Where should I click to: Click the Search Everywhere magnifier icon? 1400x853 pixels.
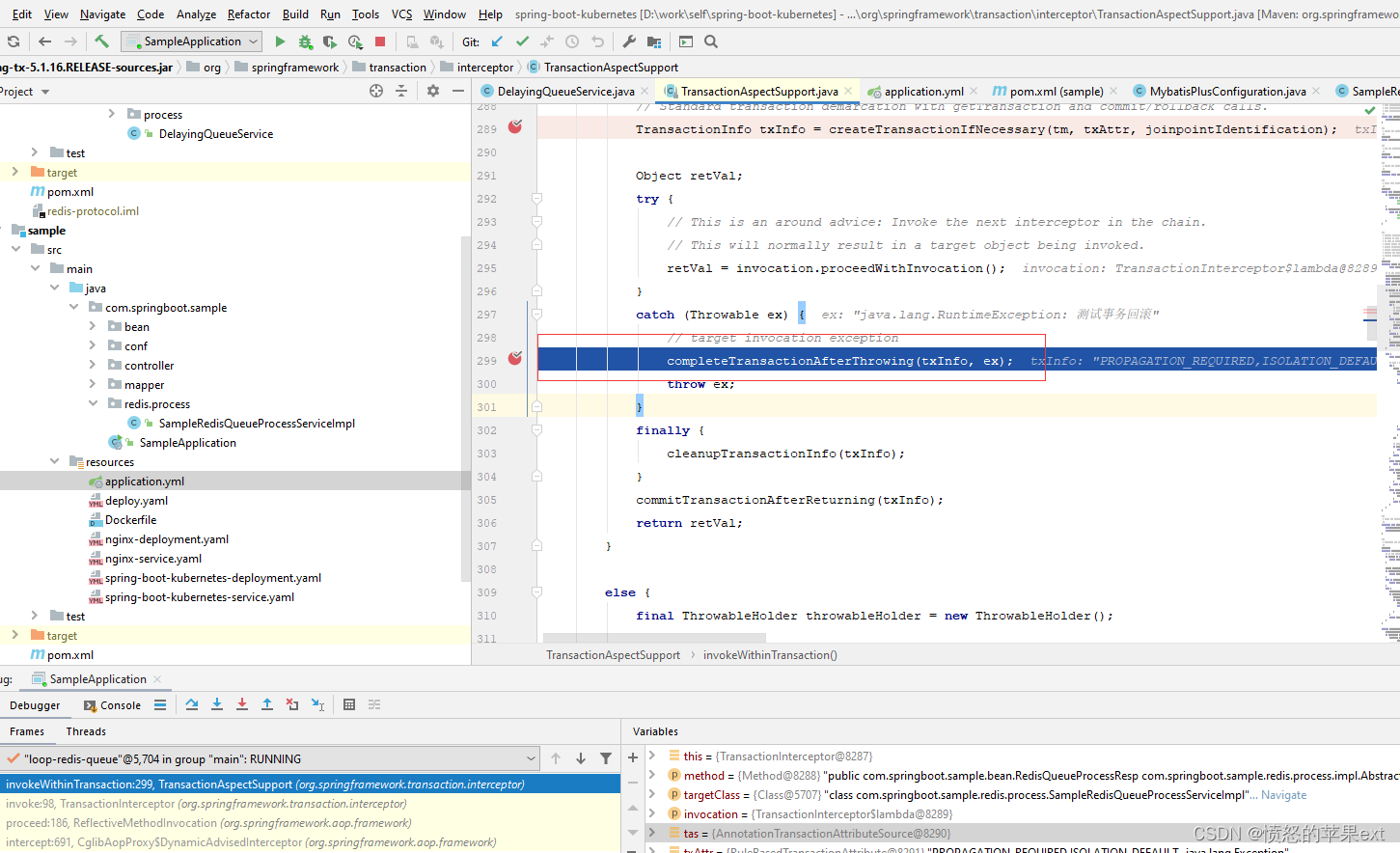(711, 41)
